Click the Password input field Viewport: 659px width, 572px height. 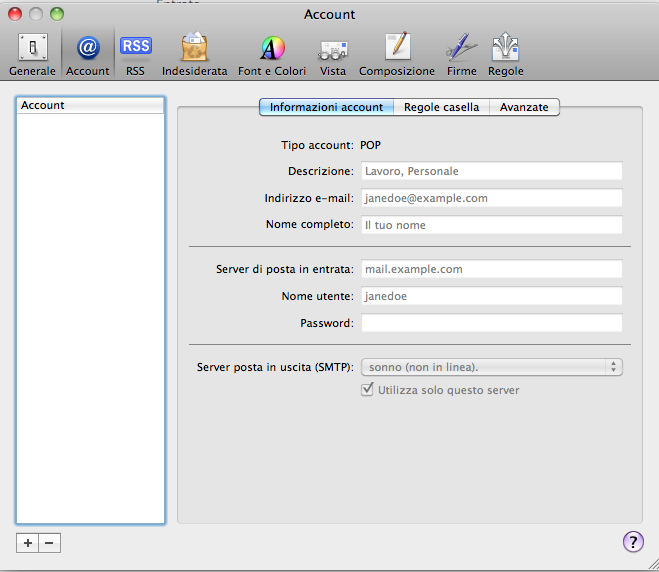tap(491, 323)
